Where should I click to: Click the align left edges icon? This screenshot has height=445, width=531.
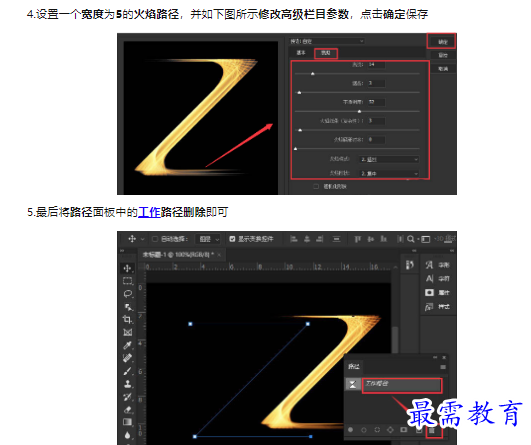[x=294, y=239]
